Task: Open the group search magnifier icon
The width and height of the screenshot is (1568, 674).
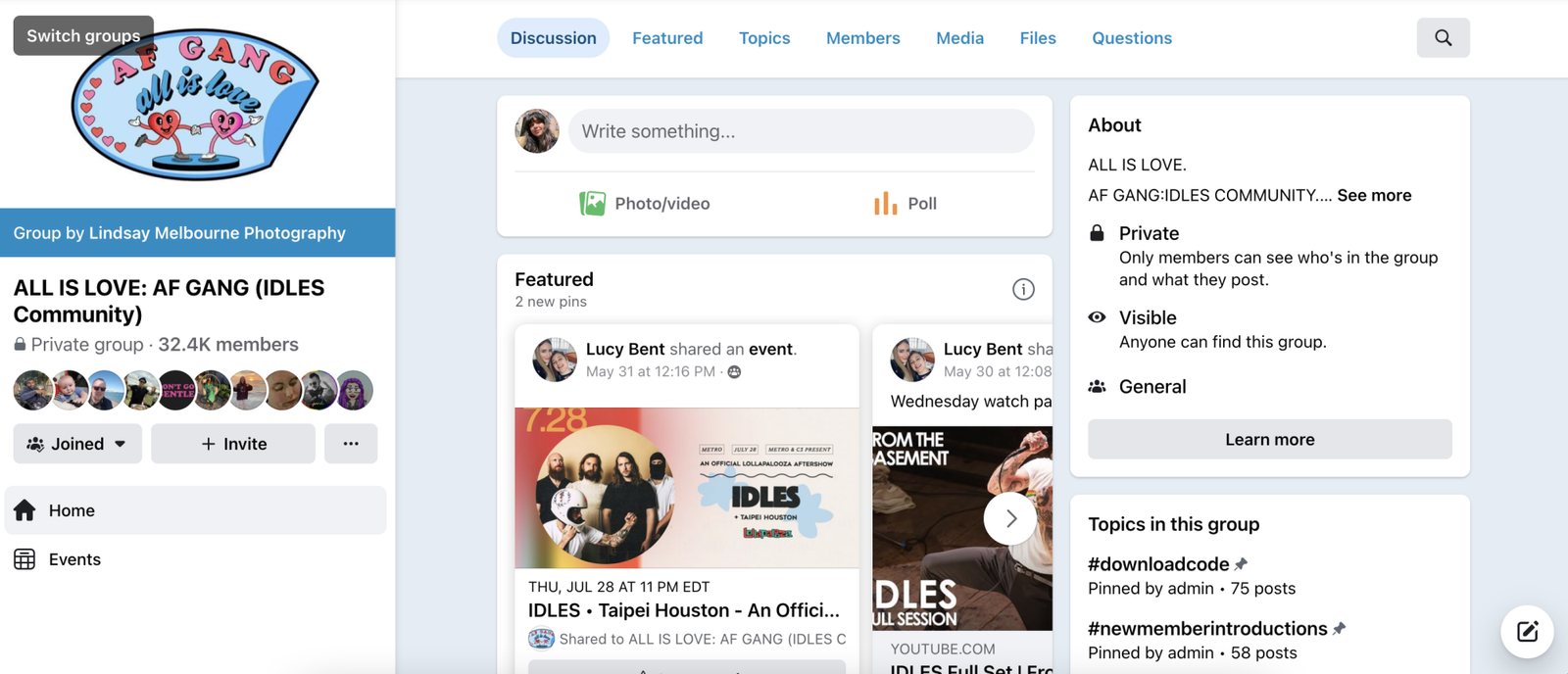Action: pyautogui.click(x=1443, y=37)
